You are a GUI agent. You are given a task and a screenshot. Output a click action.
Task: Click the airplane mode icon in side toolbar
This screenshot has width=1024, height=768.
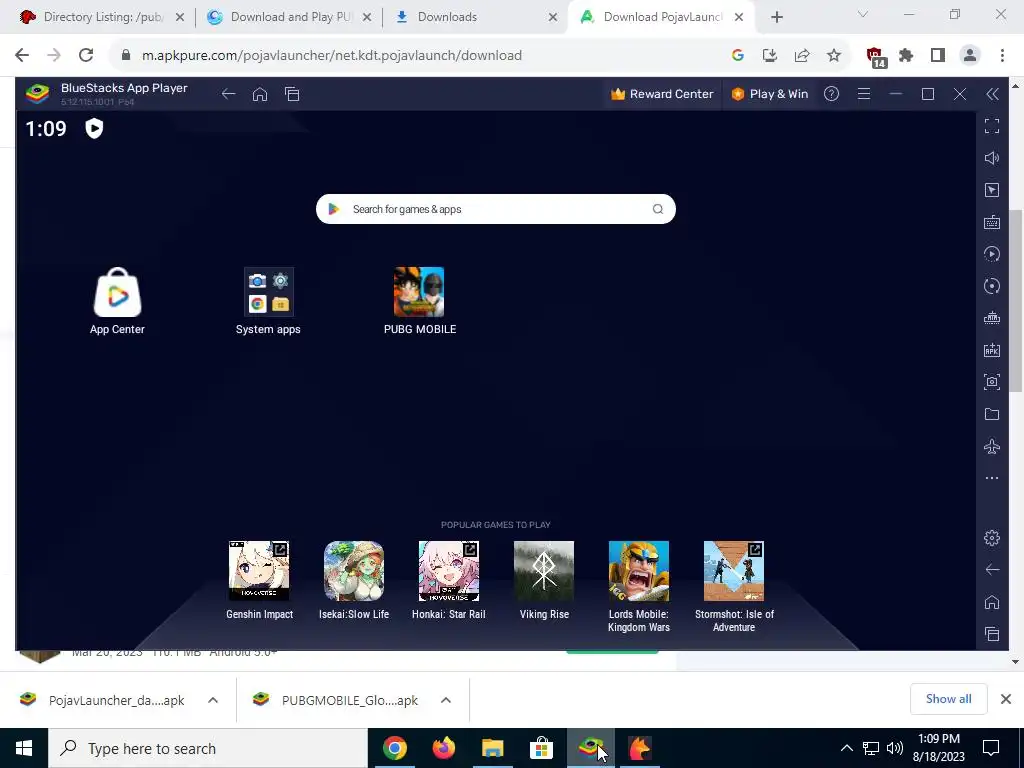[x=992, y=446]
